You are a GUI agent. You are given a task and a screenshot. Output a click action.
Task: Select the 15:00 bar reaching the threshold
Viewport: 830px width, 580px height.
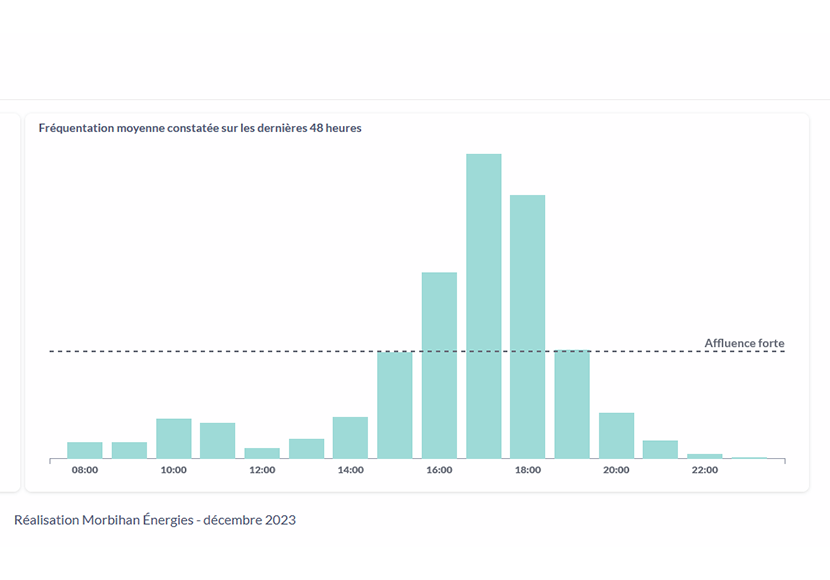click(395, 405)
